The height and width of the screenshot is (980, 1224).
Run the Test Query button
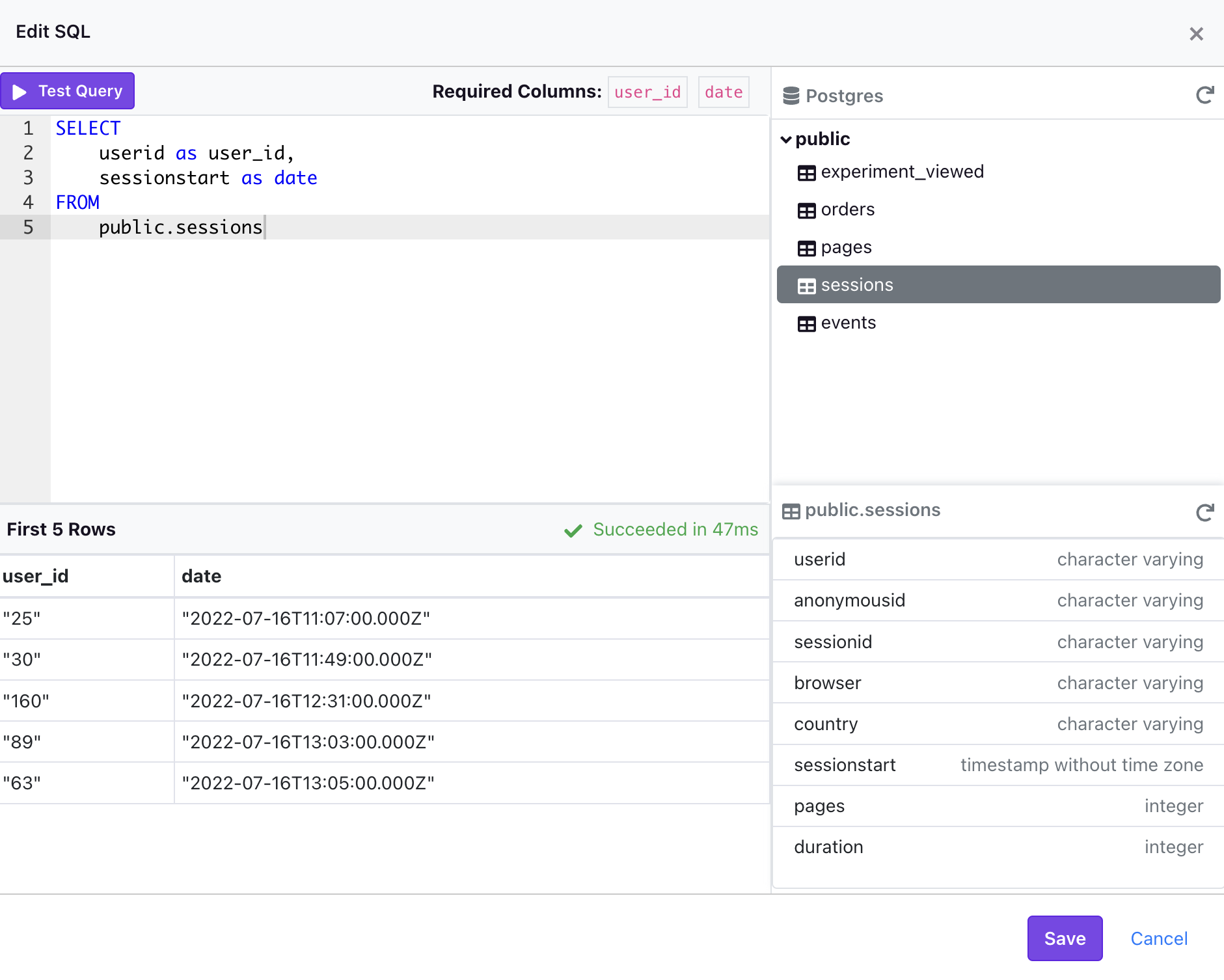pos(68,91)
